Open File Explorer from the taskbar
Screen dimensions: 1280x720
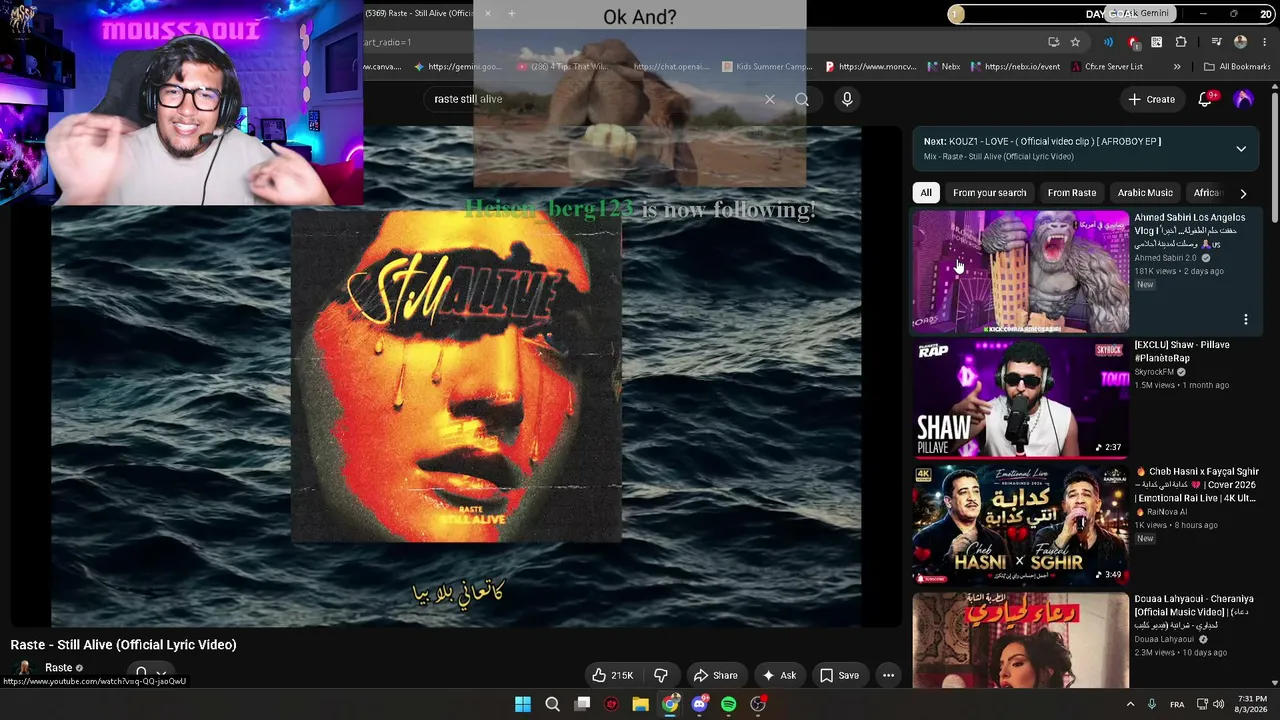tap(641, 704)
